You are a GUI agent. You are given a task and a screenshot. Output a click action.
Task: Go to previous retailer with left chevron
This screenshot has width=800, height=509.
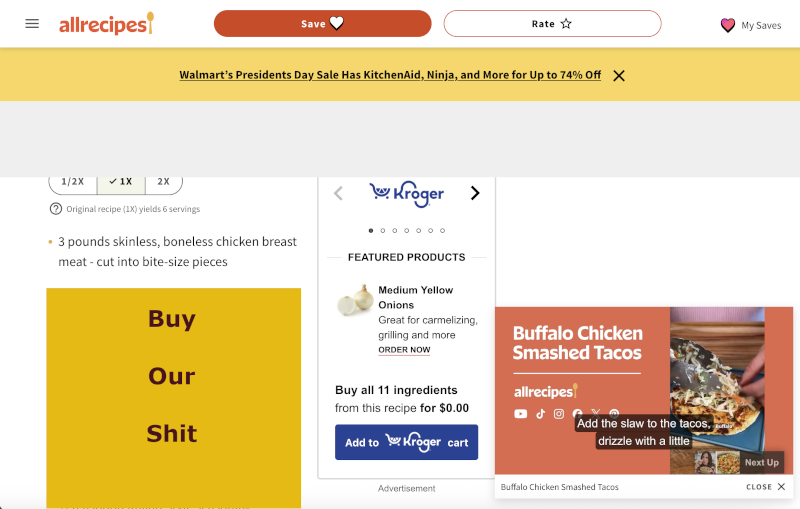click(x=338, y=193)
